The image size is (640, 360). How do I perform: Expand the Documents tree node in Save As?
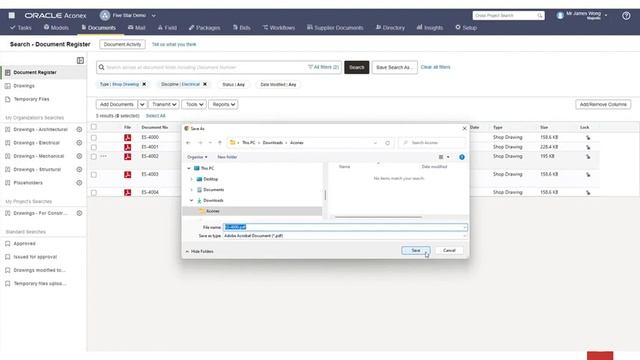click(191, 190)
